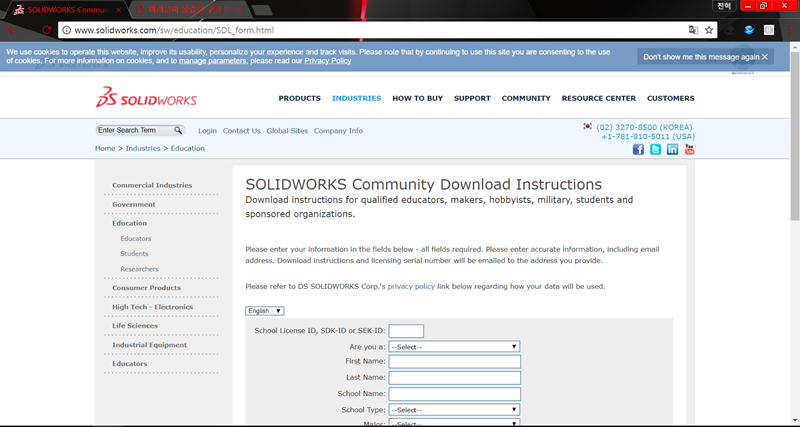Open a new tab button

[262, 10]
